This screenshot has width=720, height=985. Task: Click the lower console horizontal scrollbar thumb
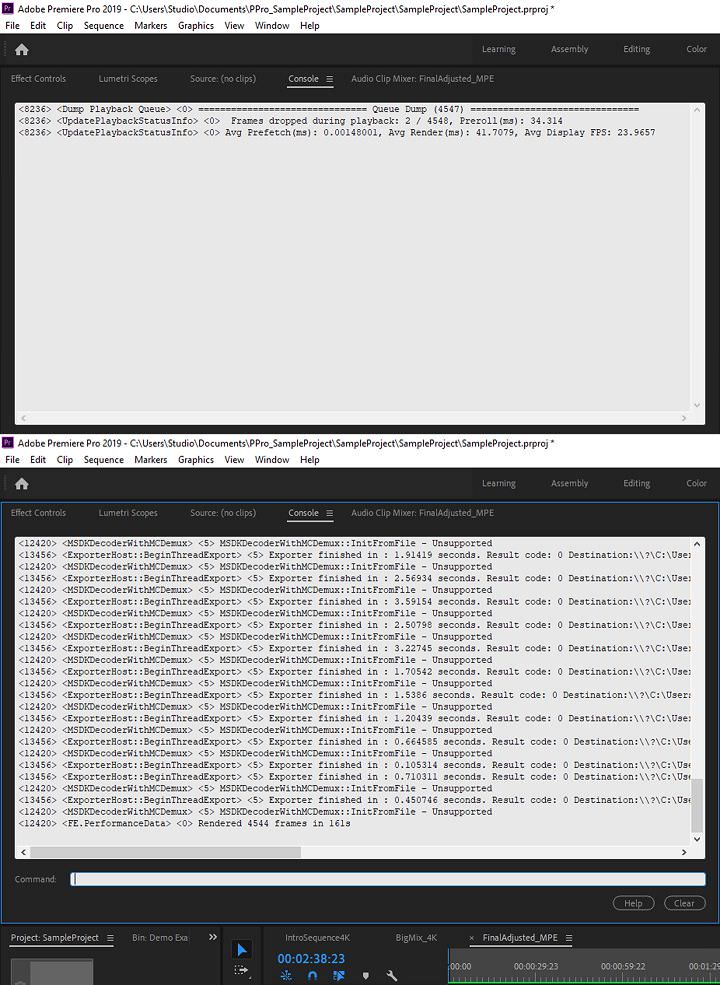[x=165, y=852]
